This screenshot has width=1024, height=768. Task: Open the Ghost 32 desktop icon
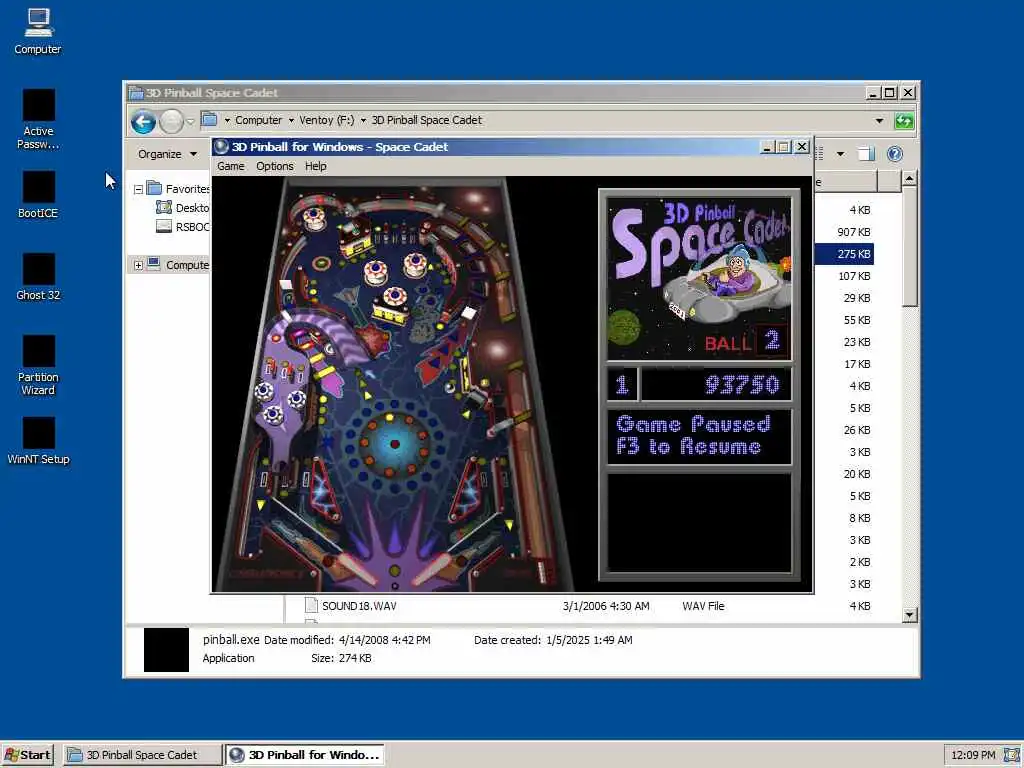pos(38,277)
